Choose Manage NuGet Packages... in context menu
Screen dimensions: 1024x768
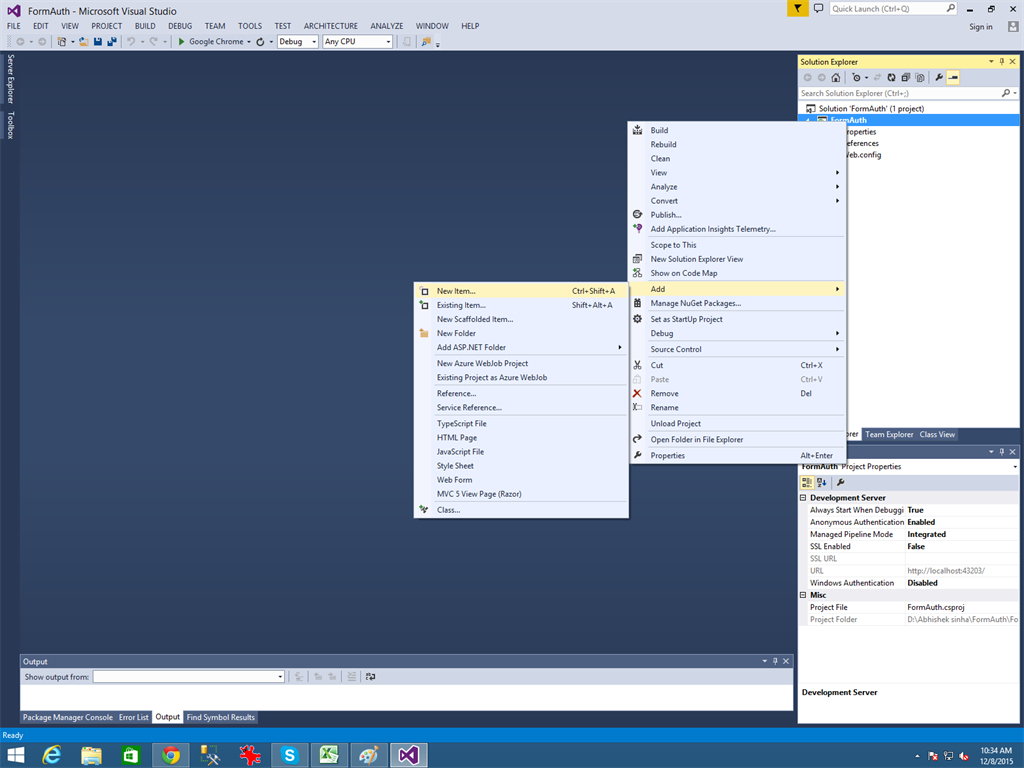[695, 303]
